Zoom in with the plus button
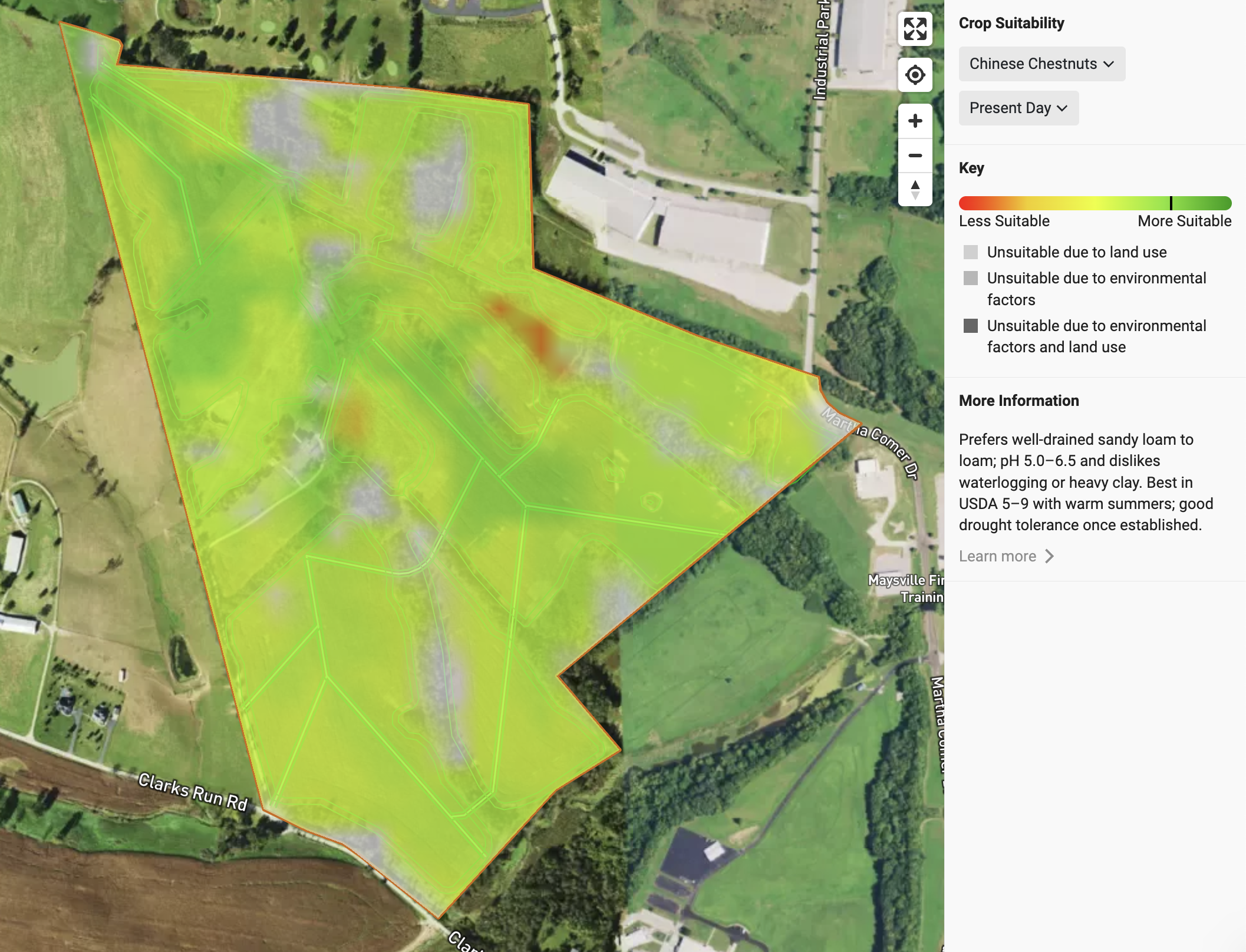Image resolution: width=1246 pixels, height=952 pixels. (x=915, y=121)
